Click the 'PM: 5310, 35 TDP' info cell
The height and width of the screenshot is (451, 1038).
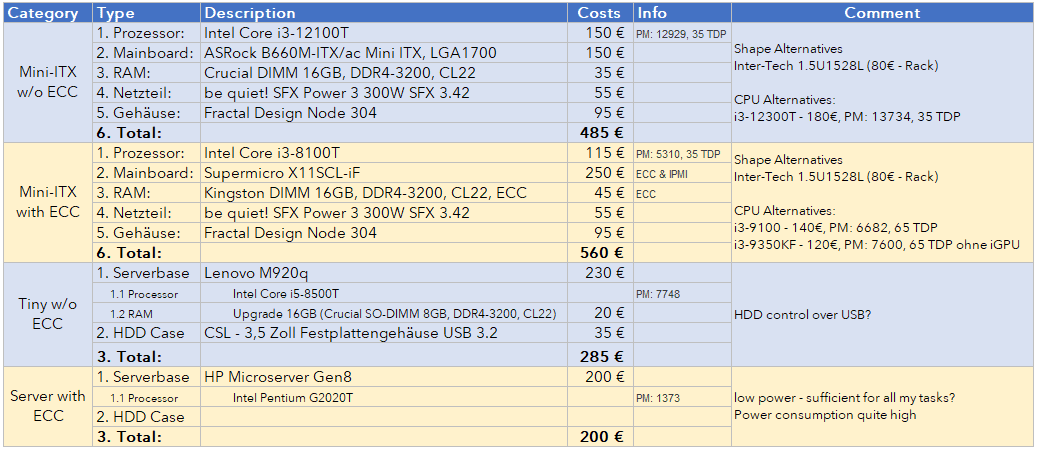682,152
